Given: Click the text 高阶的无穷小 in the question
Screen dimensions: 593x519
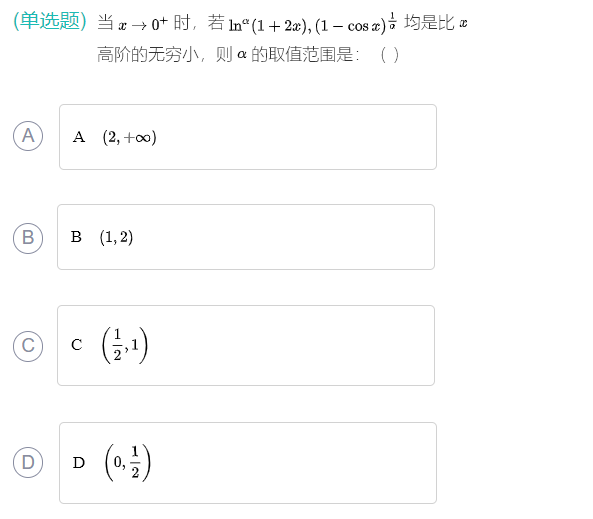Looking at the screenshot, I should (x=148, y=55).
